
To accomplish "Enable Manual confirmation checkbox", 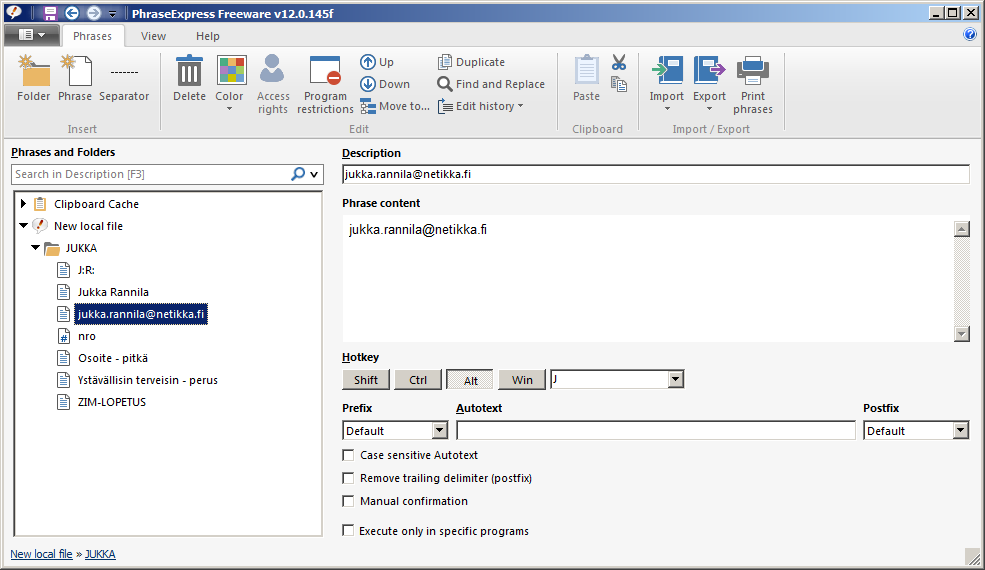I will click(348, 501).
